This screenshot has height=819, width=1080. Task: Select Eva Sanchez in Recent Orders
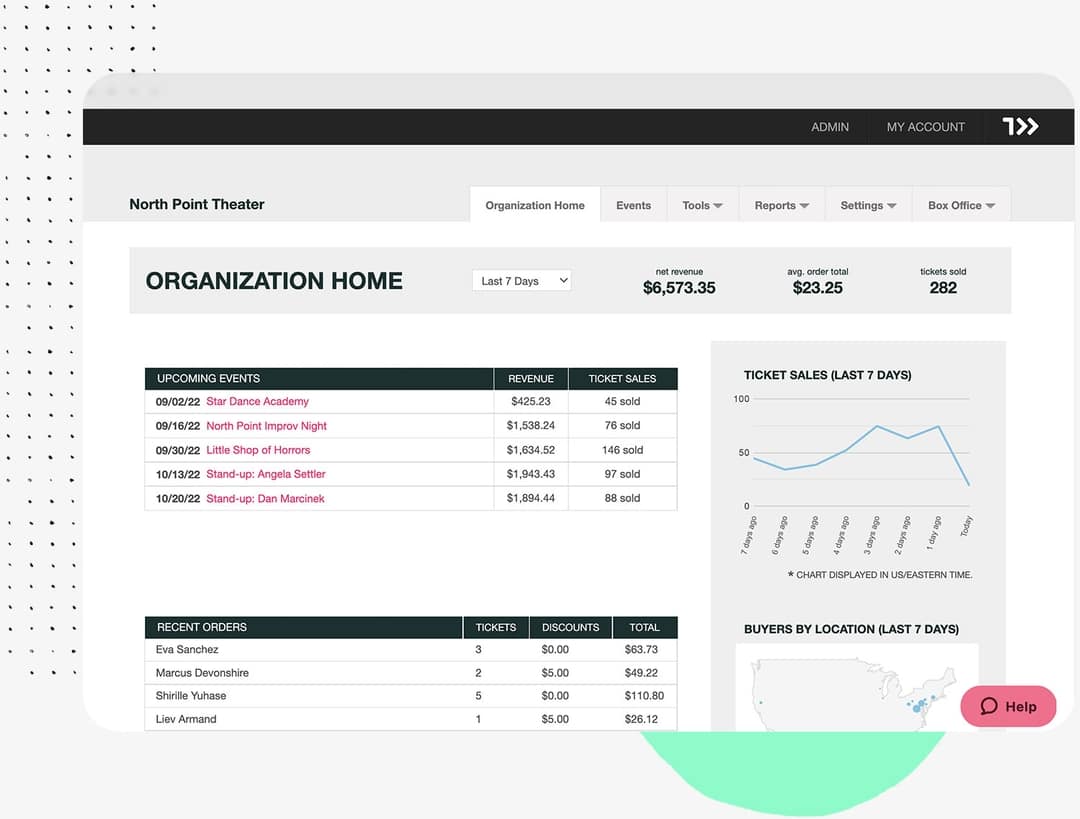pyautogui.click(x=187, y=649)
